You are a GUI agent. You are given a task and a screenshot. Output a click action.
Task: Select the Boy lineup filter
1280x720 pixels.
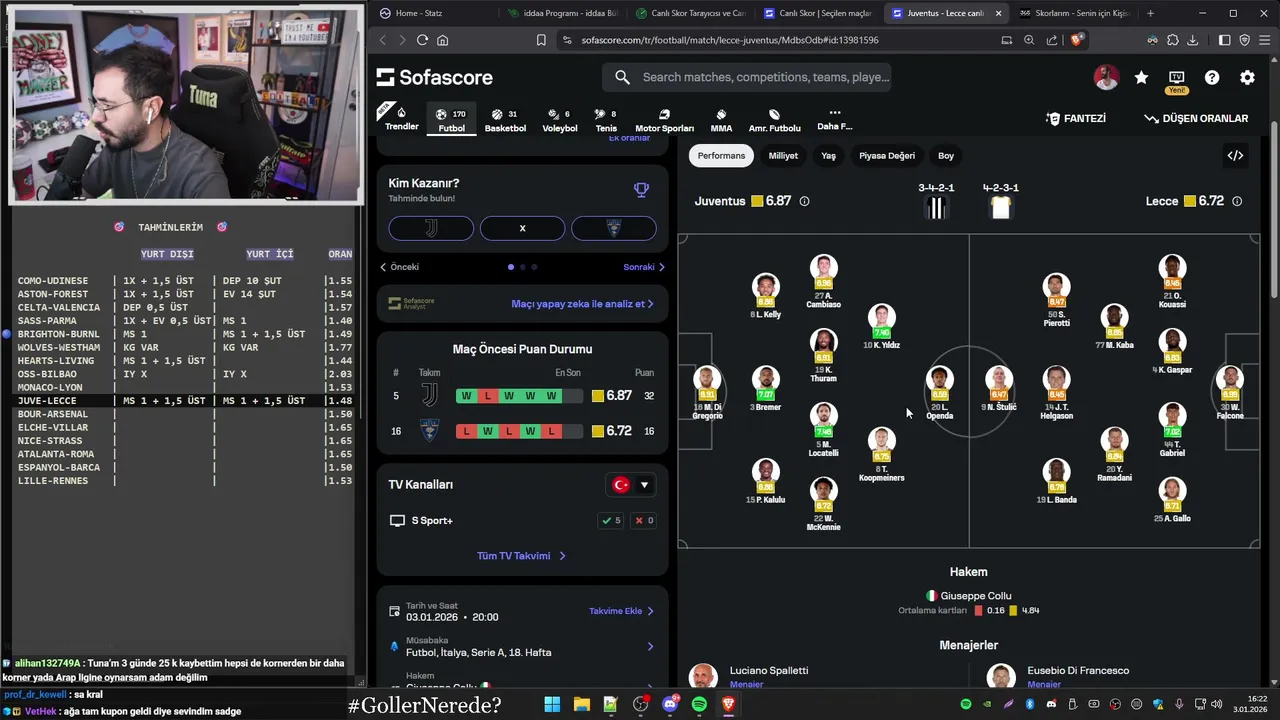tap(946, 156)
